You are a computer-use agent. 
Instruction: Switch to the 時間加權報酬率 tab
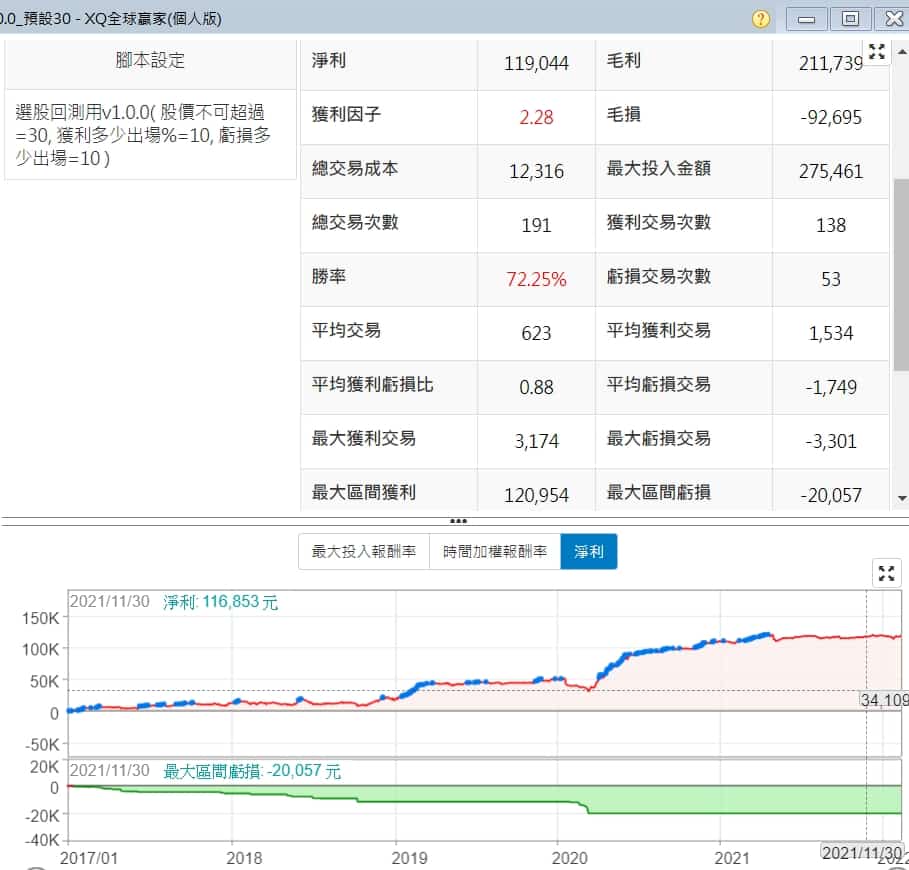(495, 551)
